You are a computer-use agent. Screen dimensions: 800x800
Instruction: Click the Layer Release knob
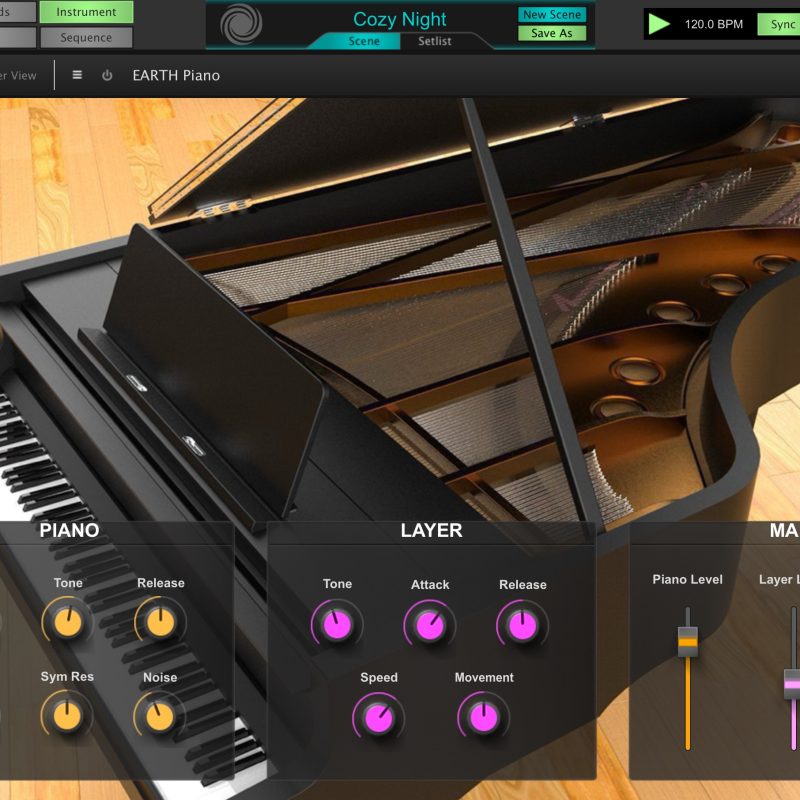point(522,626)
